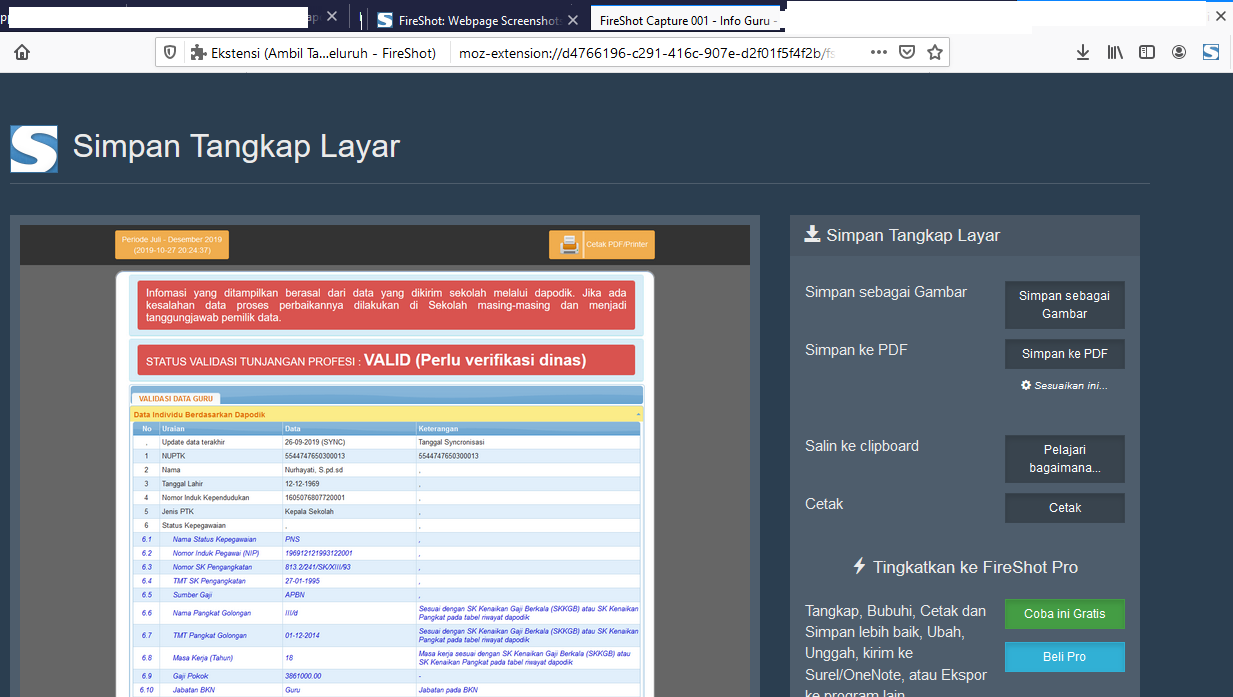Click the Home icon
Image resolution: width=1233 pixels, height=697 pixels.
[x=21, y=51]
